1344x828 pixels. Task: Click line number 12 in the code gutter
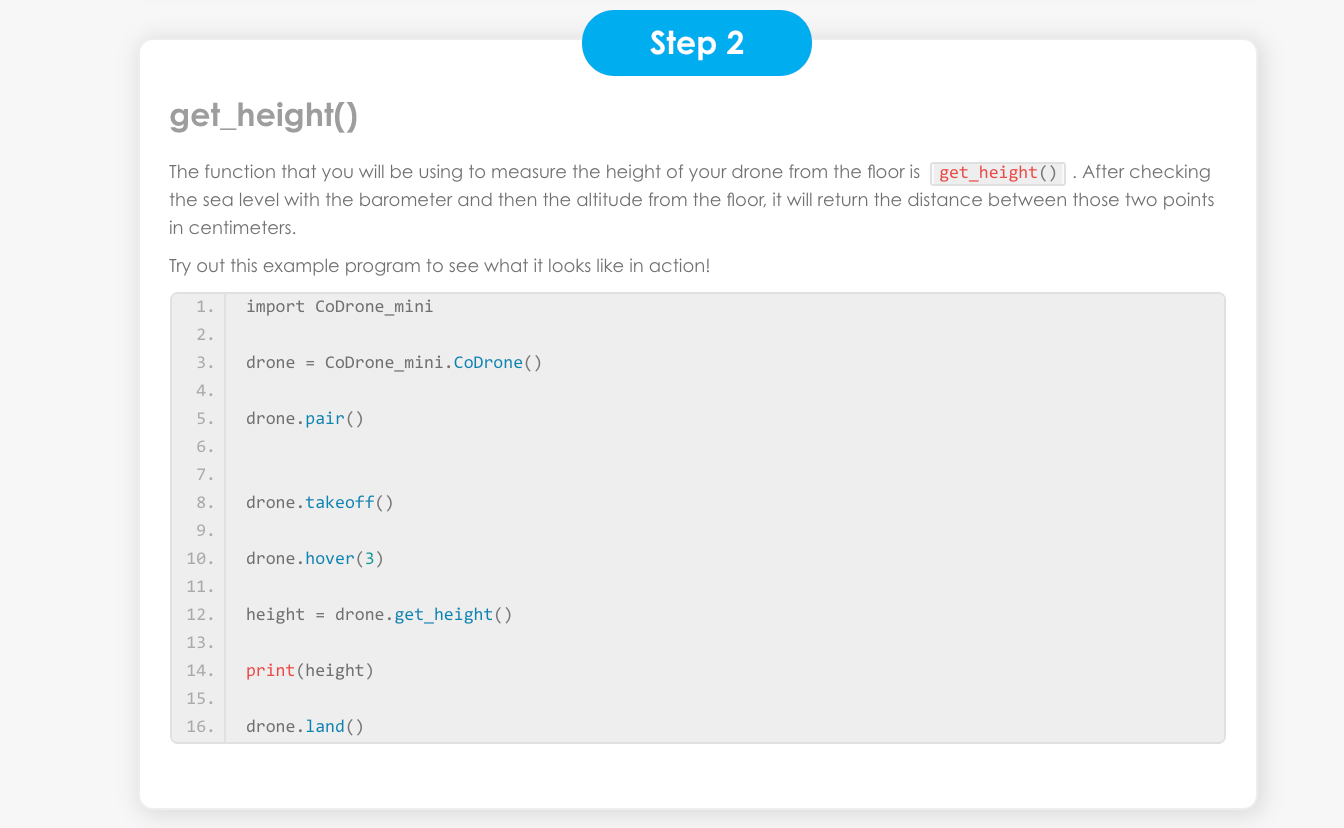point(200,614)
